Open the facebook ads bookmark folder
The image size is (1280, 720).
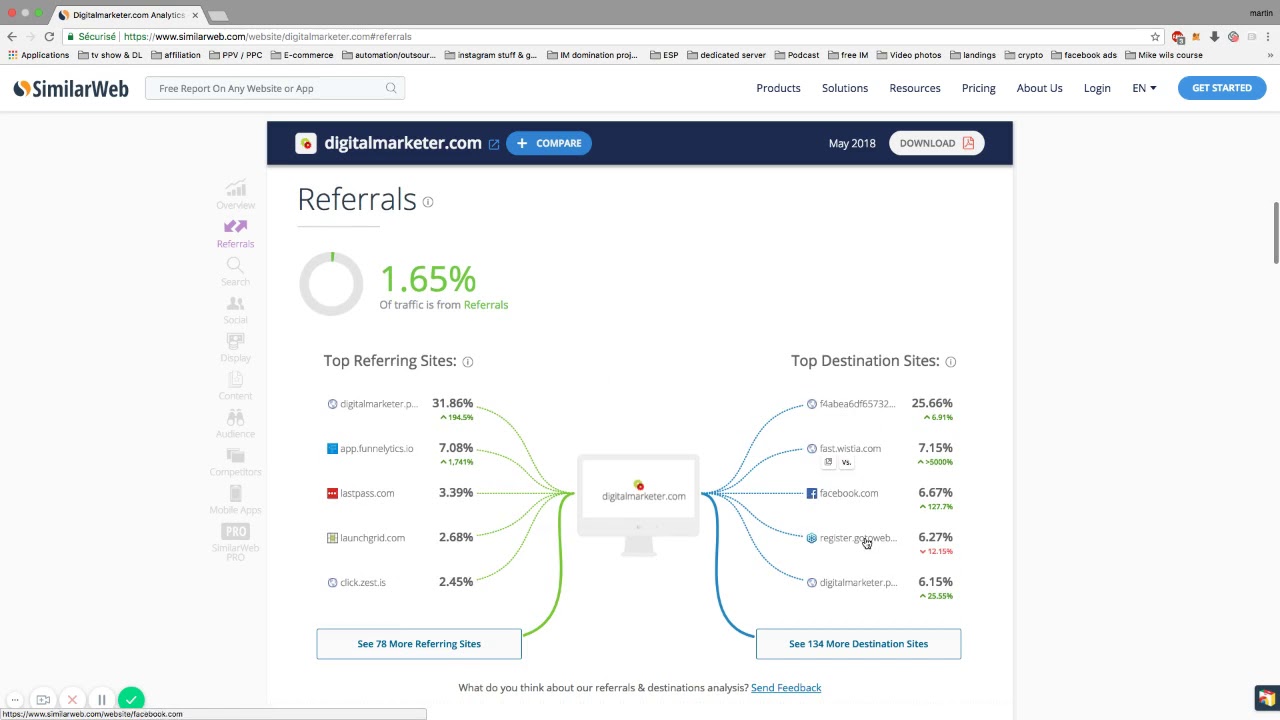click(1084, 55)
